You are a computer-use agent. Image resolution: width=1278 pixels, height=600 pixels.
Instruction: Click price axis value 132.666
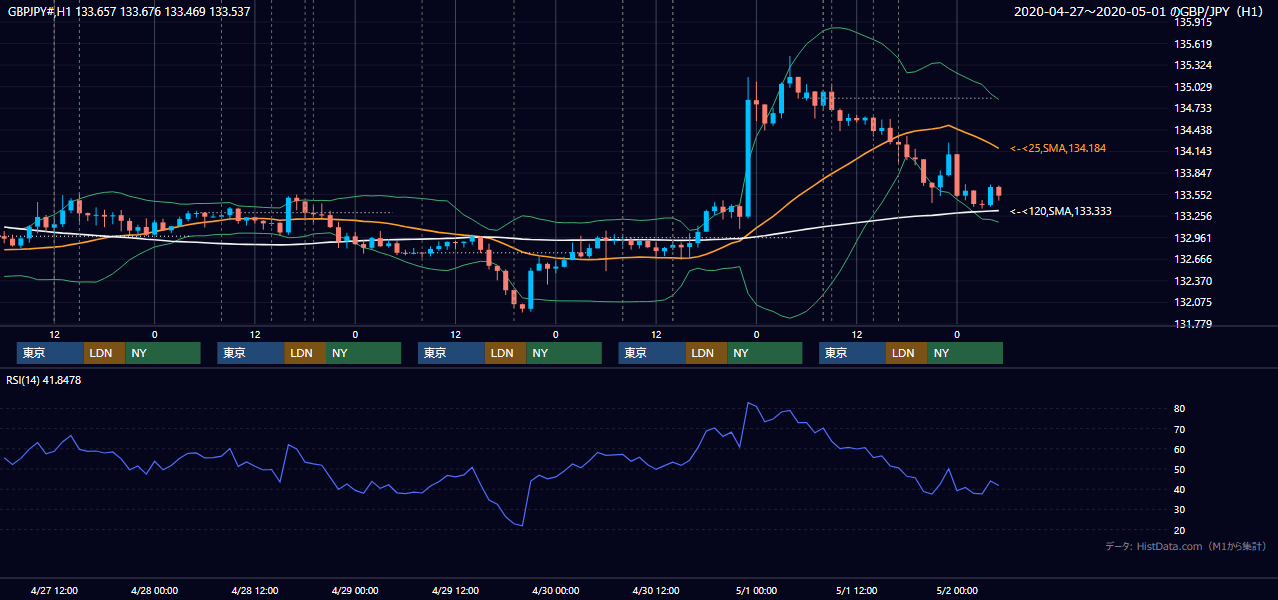[x=1193, y=259]
